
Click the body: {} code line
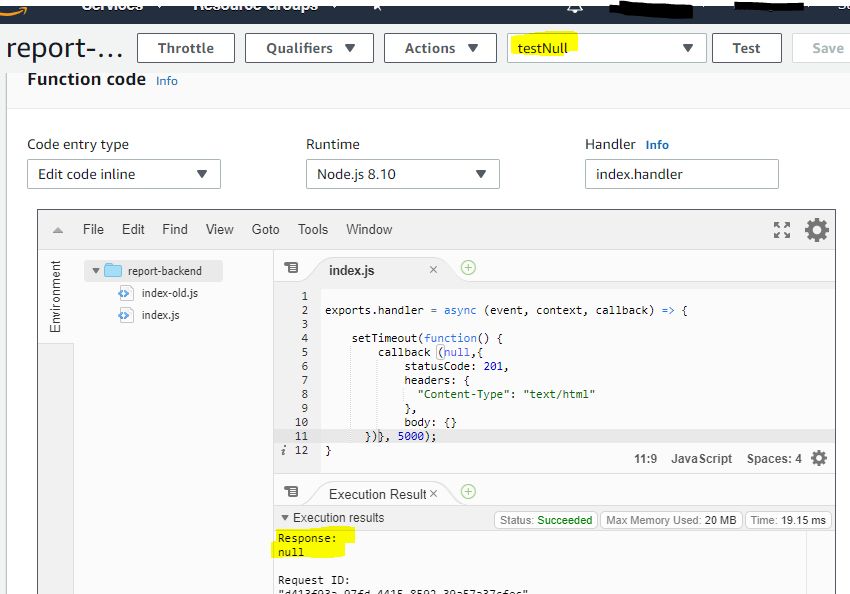coord(430,422)
